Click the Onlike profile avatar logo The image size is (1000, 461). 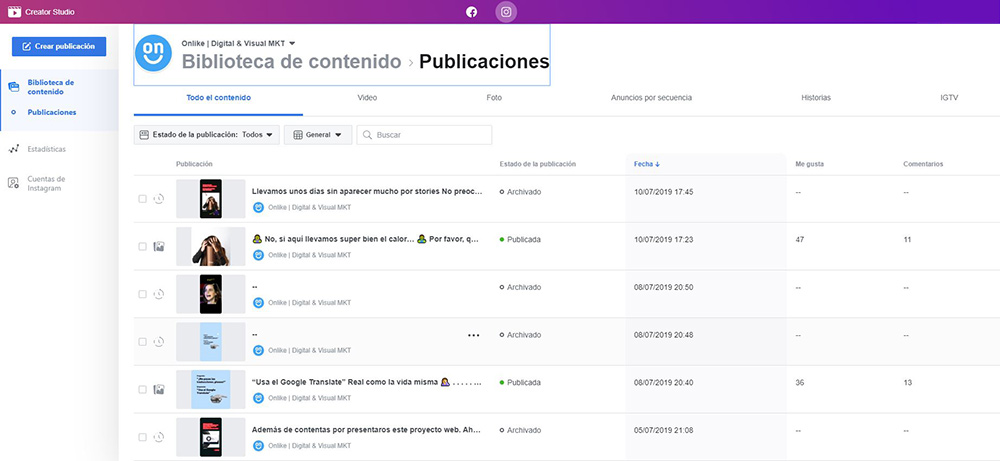155,52
